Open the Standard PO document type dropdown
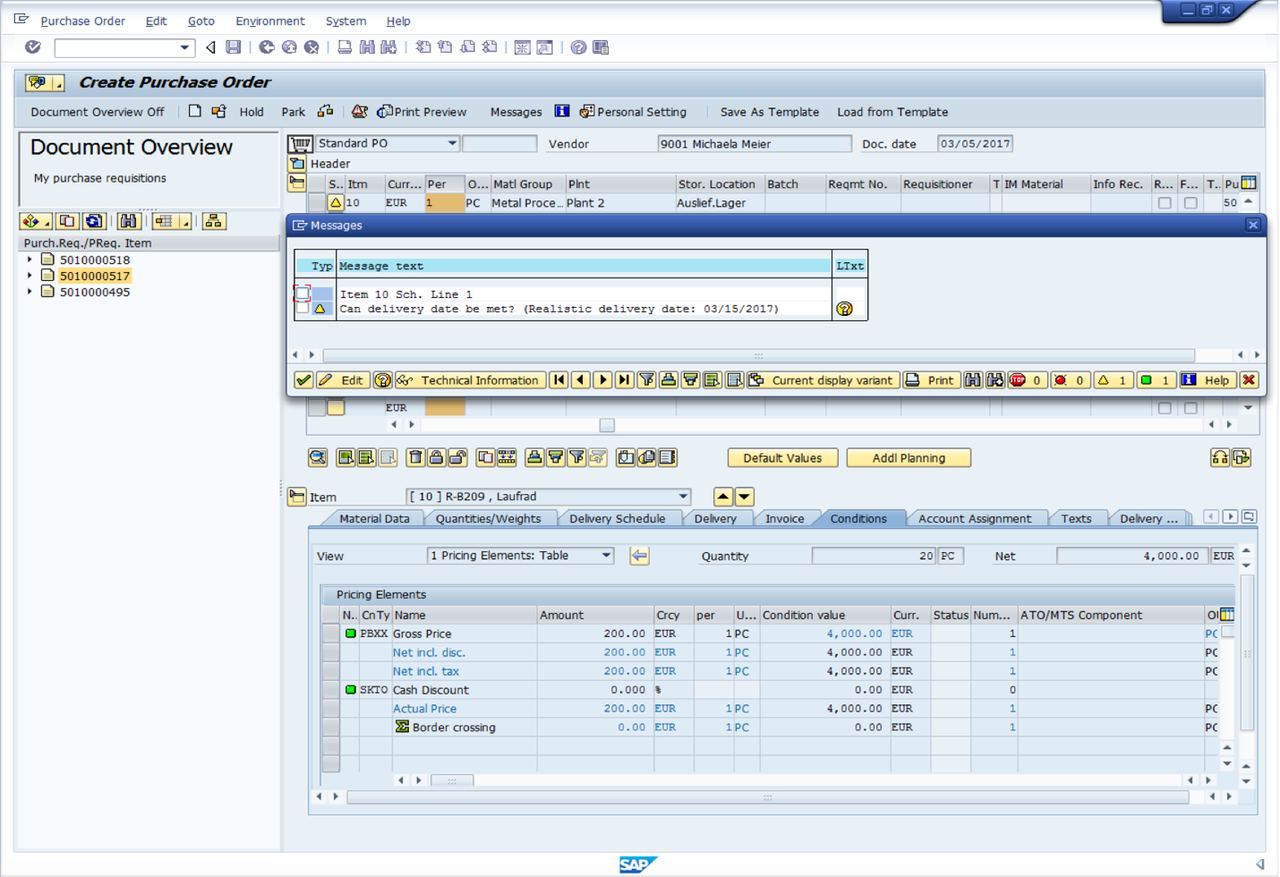This screenshot has height=877, width=1280. pos(452,144)
